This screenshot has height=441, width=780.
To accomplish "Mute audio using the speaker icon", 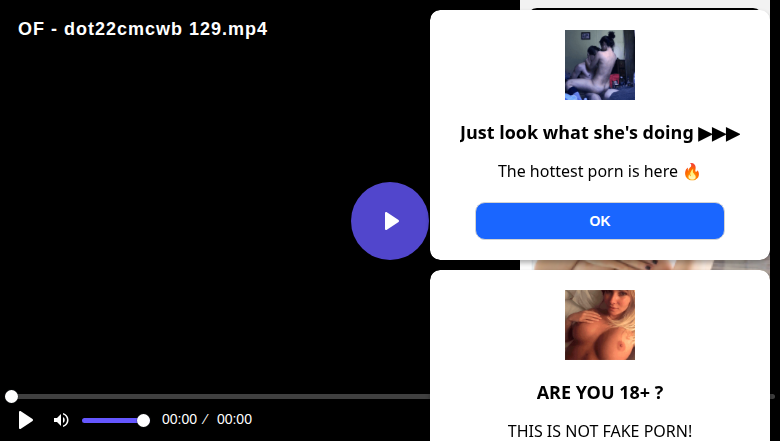I will pos(61,420).
